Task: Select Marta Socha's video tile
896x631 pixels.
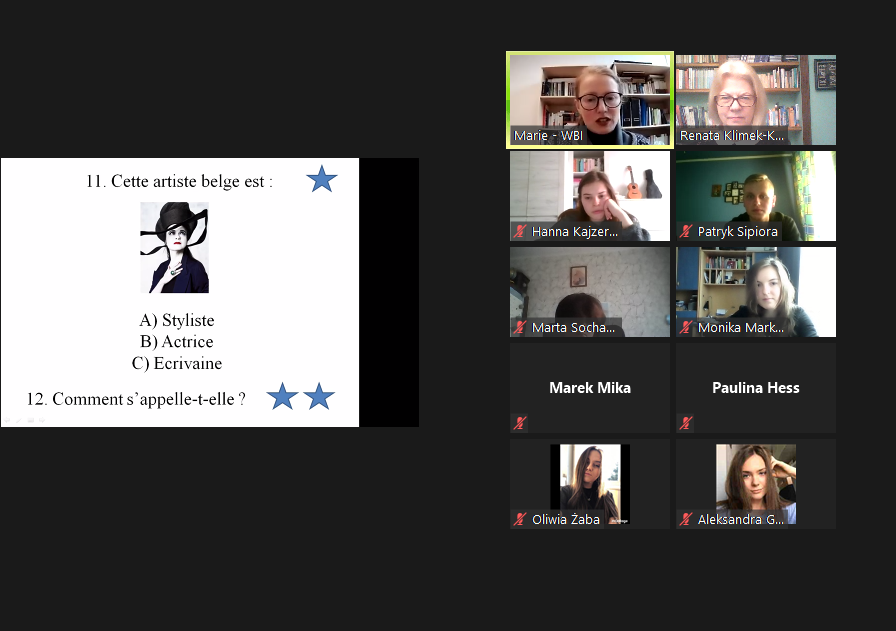Action: click(590, 292)
